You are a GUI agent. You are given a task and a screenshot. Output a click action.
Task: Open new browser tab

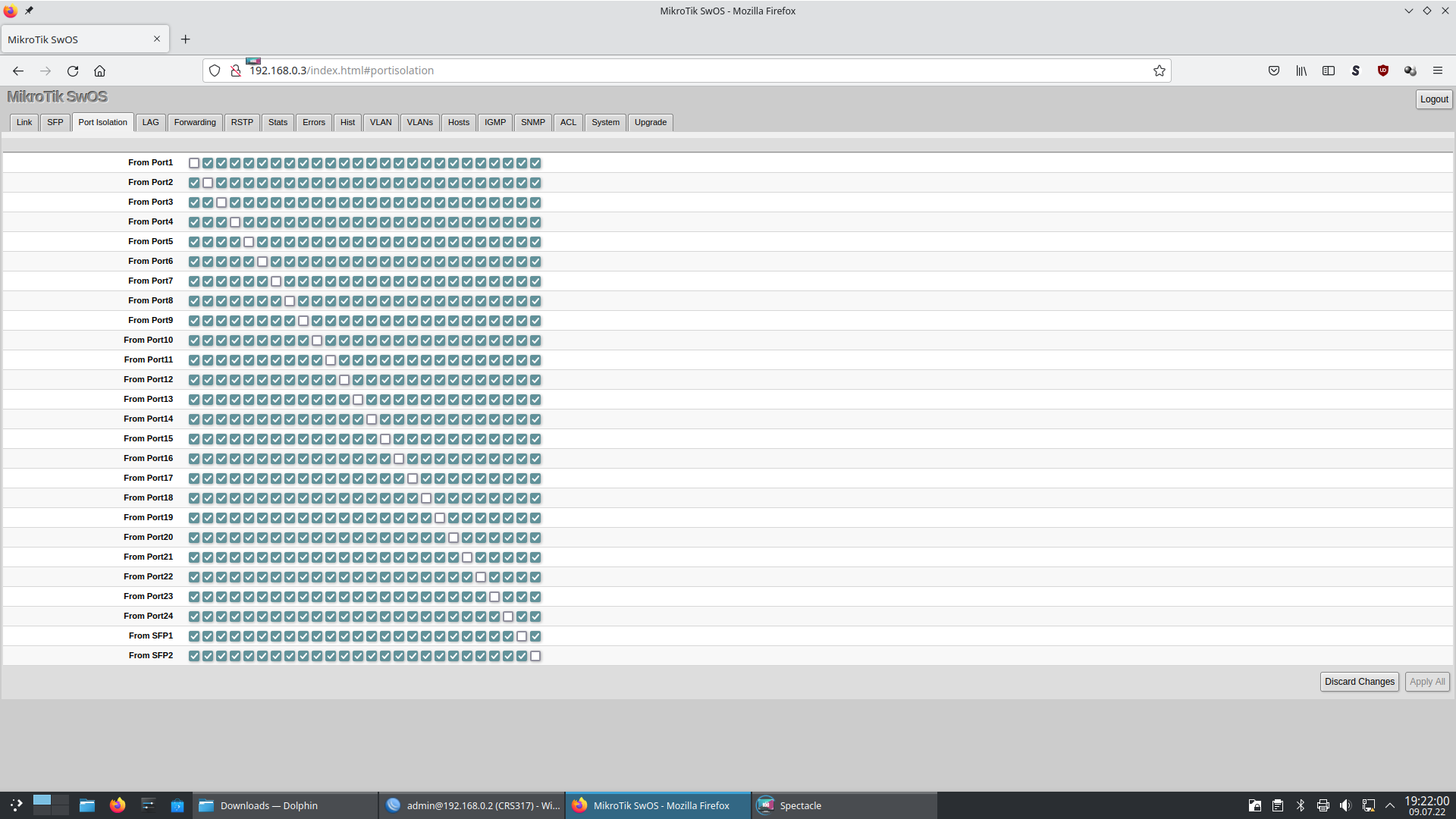click(185, 39)
